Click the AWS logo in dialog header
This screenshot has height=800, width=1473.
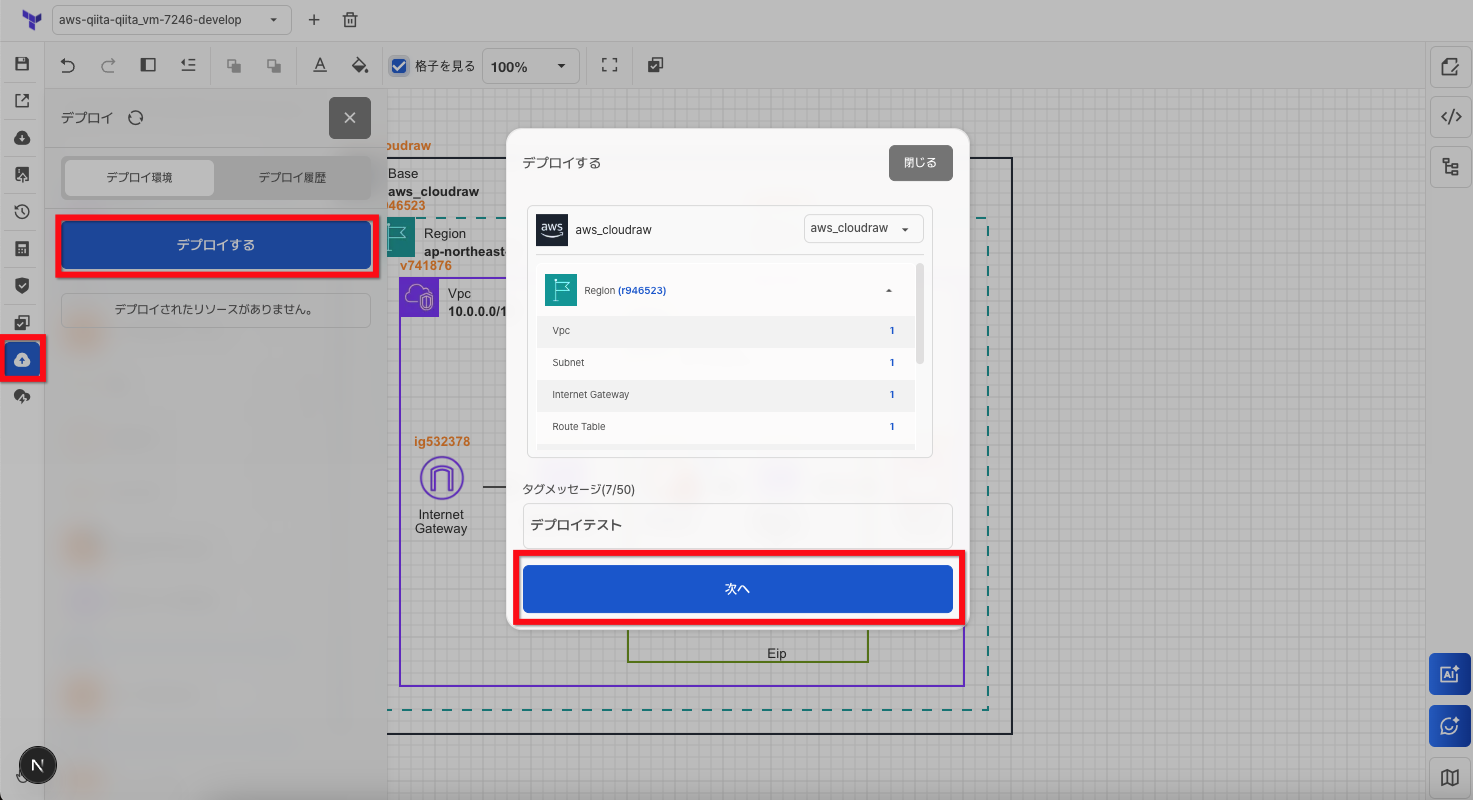click(x=552, y=230)
